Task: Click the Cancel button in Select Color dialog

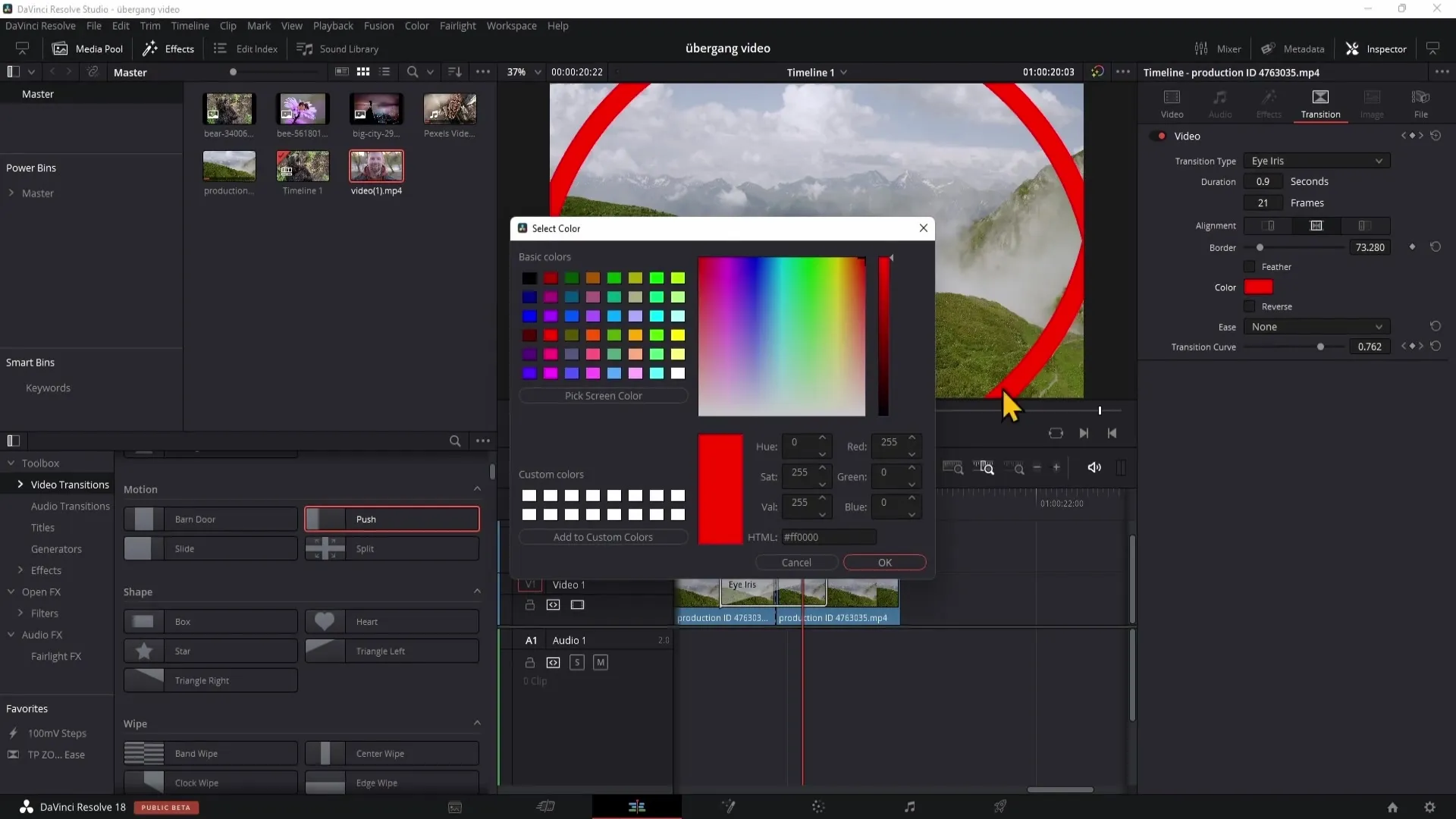Action: 797,562
